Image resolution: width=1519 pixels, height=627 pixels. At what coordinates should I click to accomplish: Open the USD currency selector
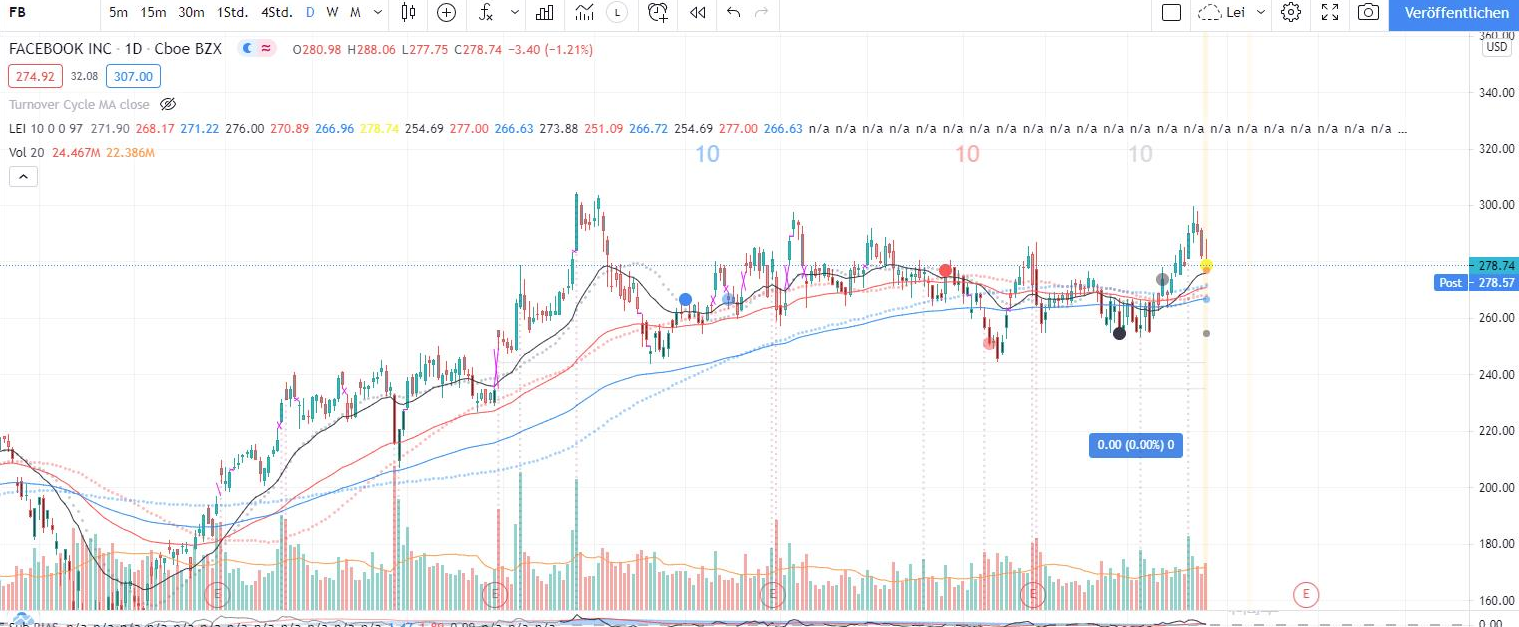coord(1496,47)
